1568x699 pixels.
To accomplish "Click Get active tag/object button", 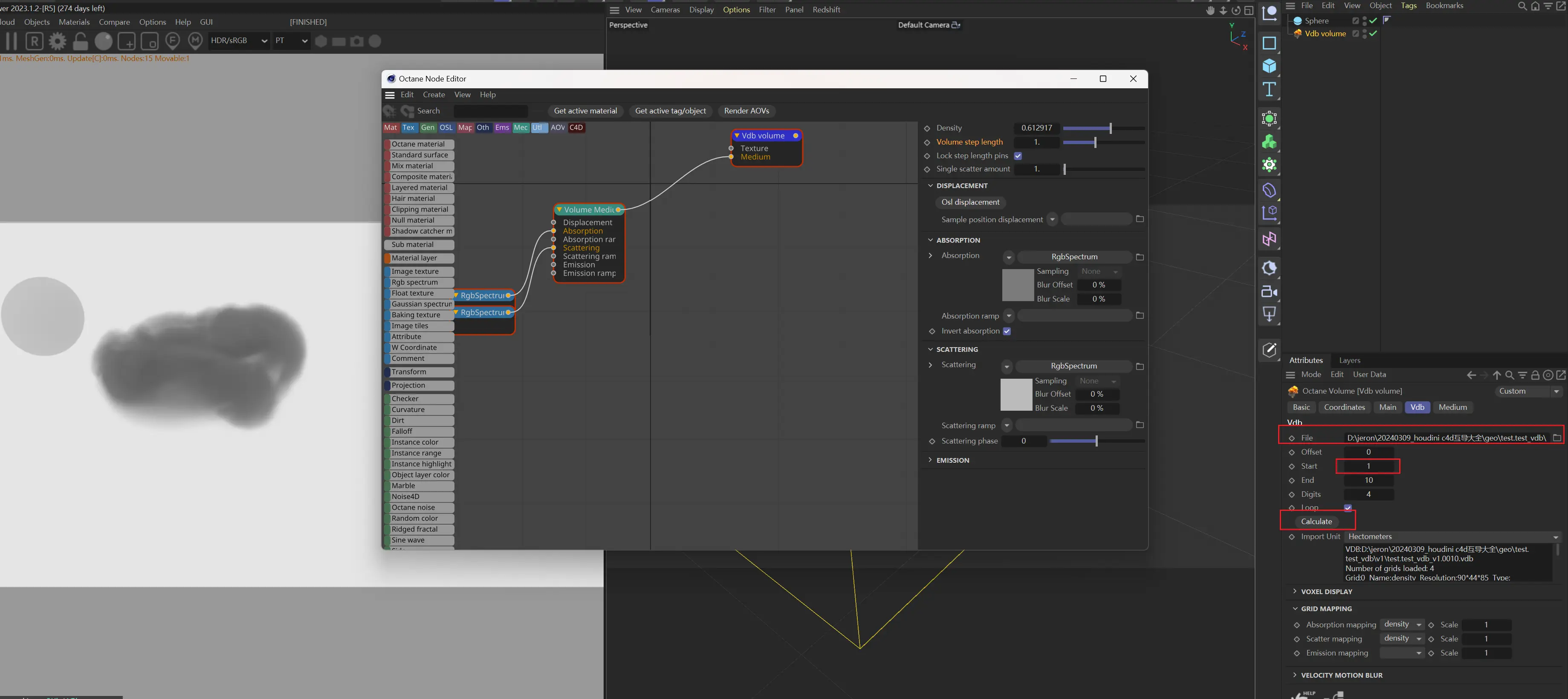I will click(670, 111).
